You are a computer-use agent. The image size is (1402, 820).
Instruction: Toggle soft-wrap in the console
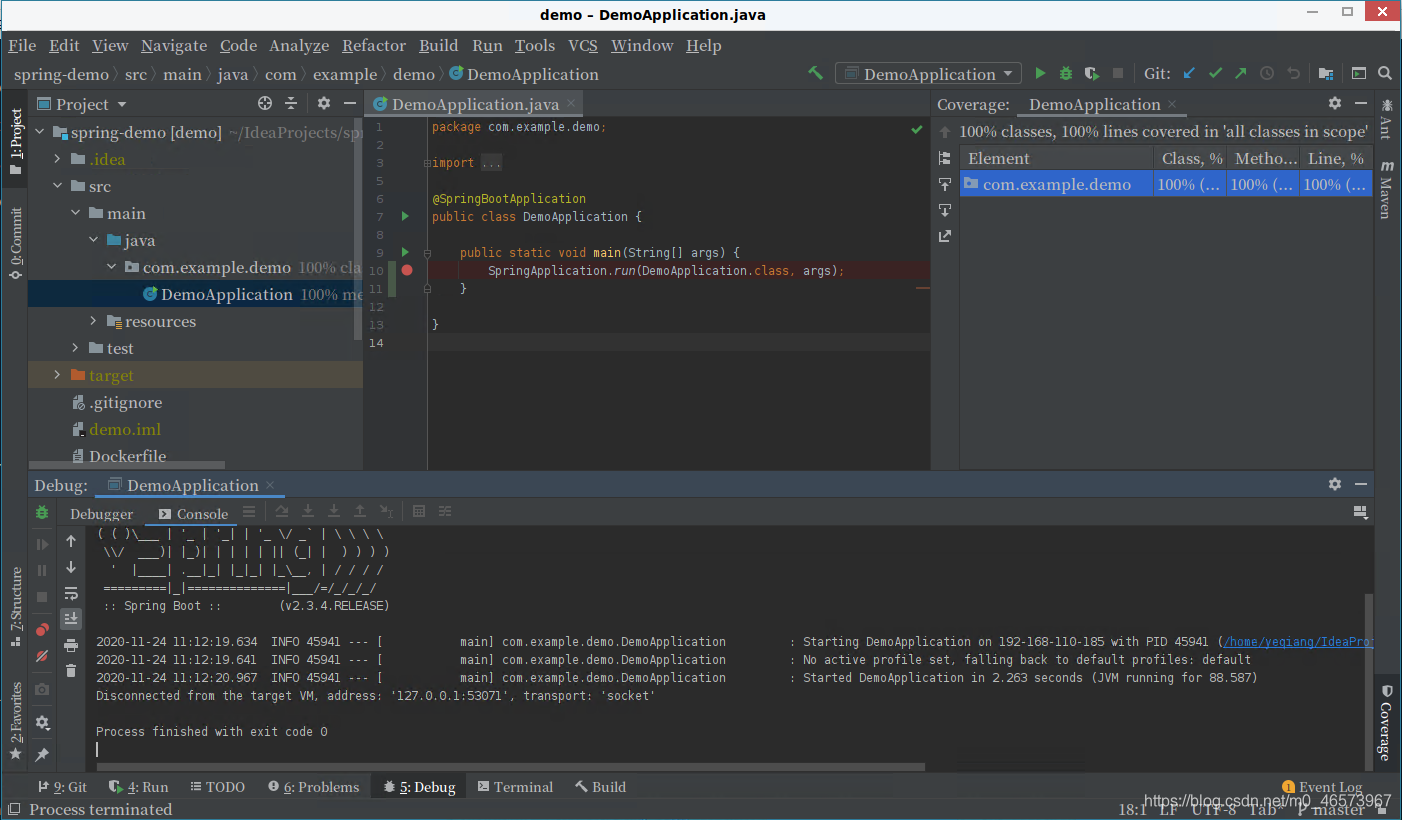[x=71, y=593]
